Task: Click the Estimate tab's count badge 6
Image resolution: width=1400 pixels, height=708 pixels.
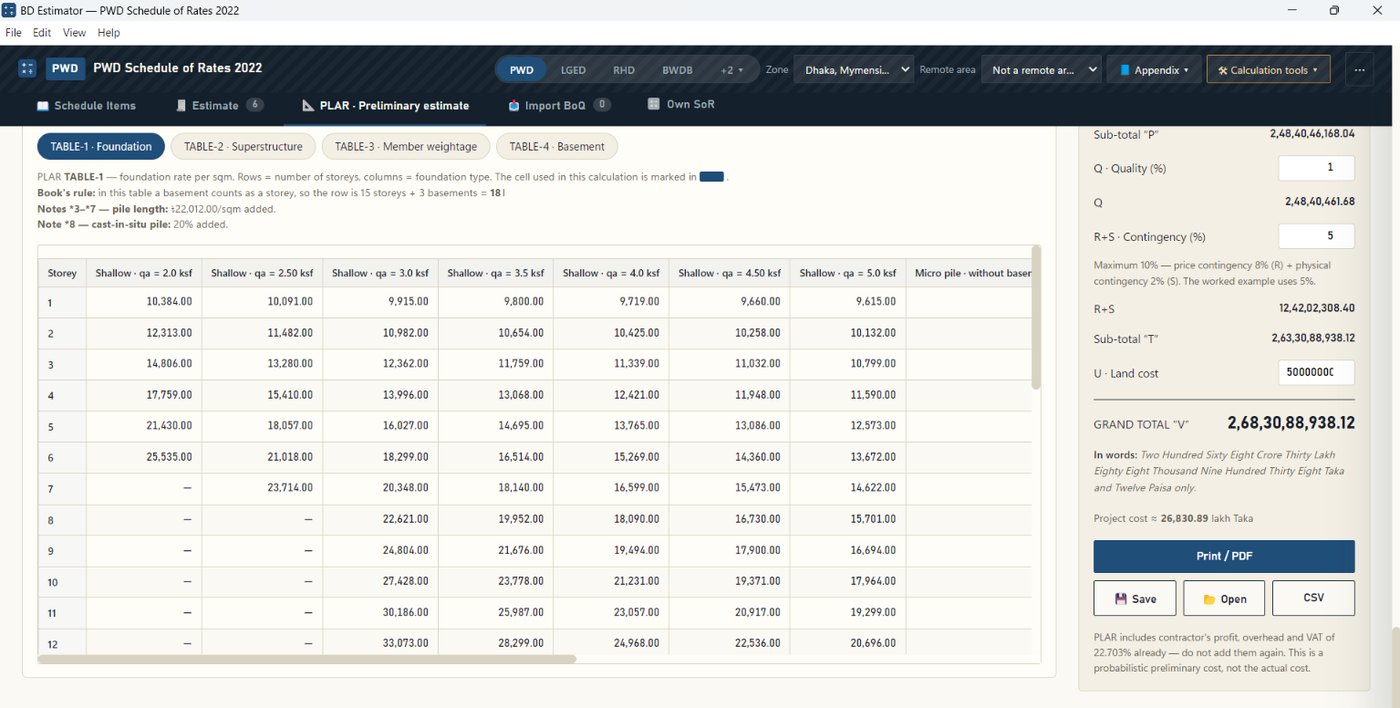Action: tap(255, 105)
